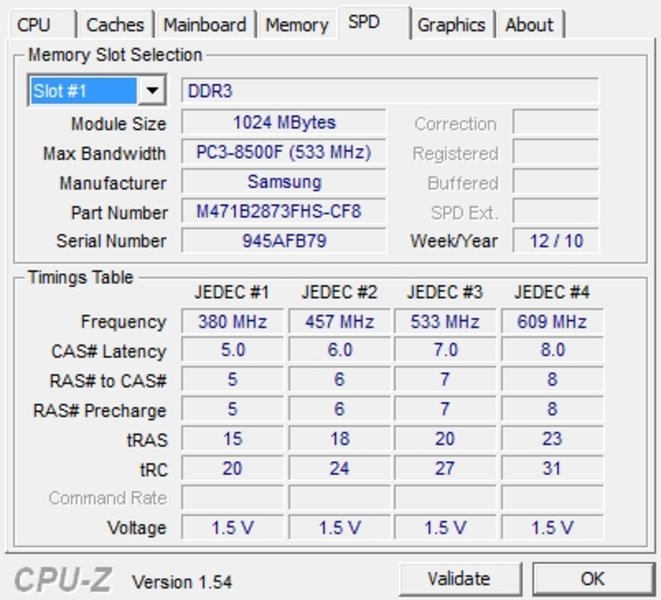Click the Module Size label
The image size is (661, 600).
pos(118,124)
